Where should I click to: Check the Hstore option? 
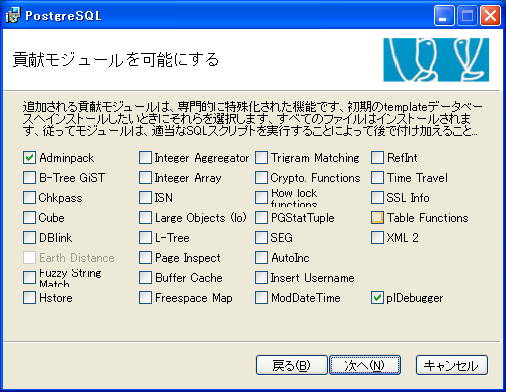tap(29, 298)
